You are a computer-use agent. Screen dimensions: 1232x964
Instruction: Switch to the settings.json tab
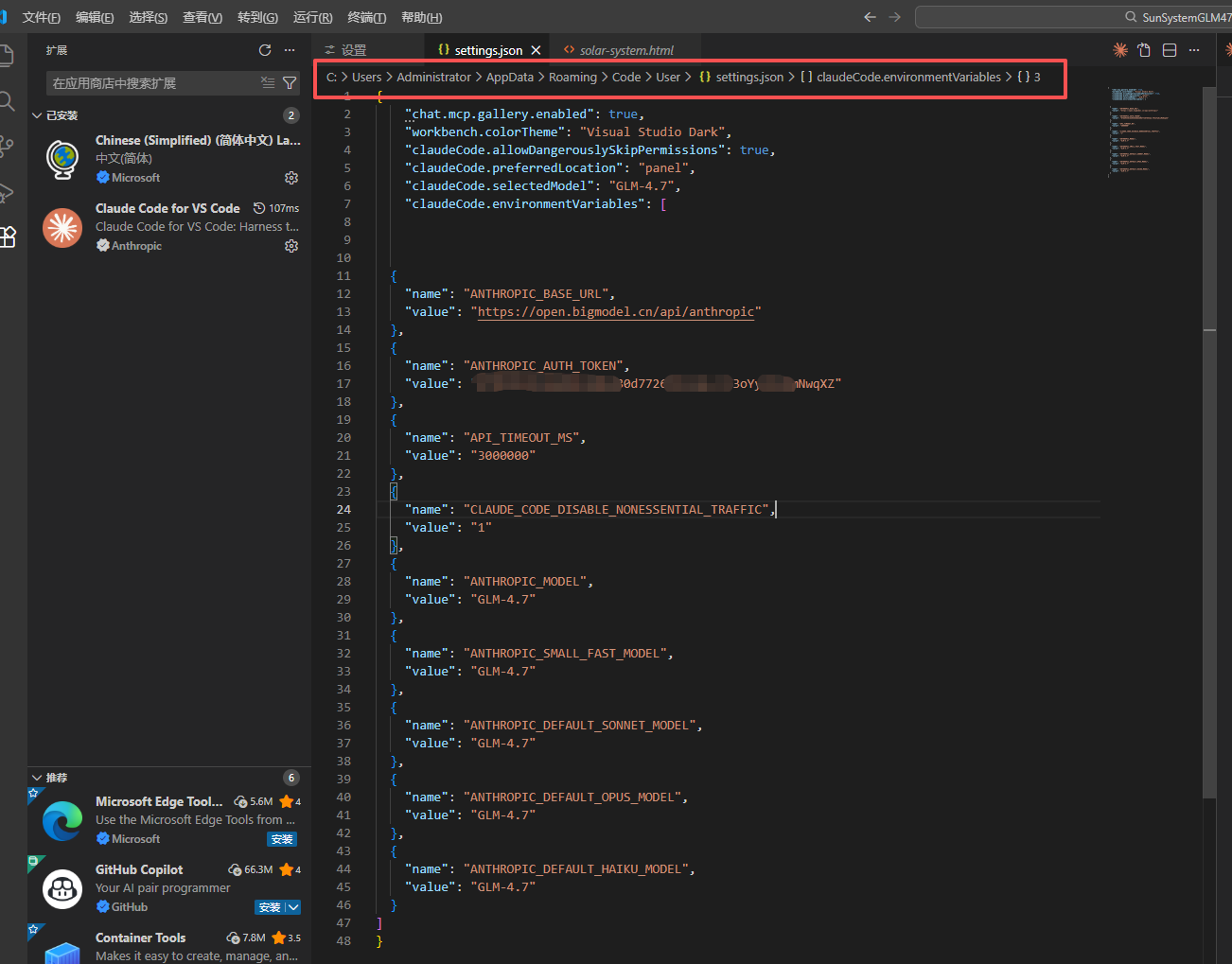coord(488,50)
